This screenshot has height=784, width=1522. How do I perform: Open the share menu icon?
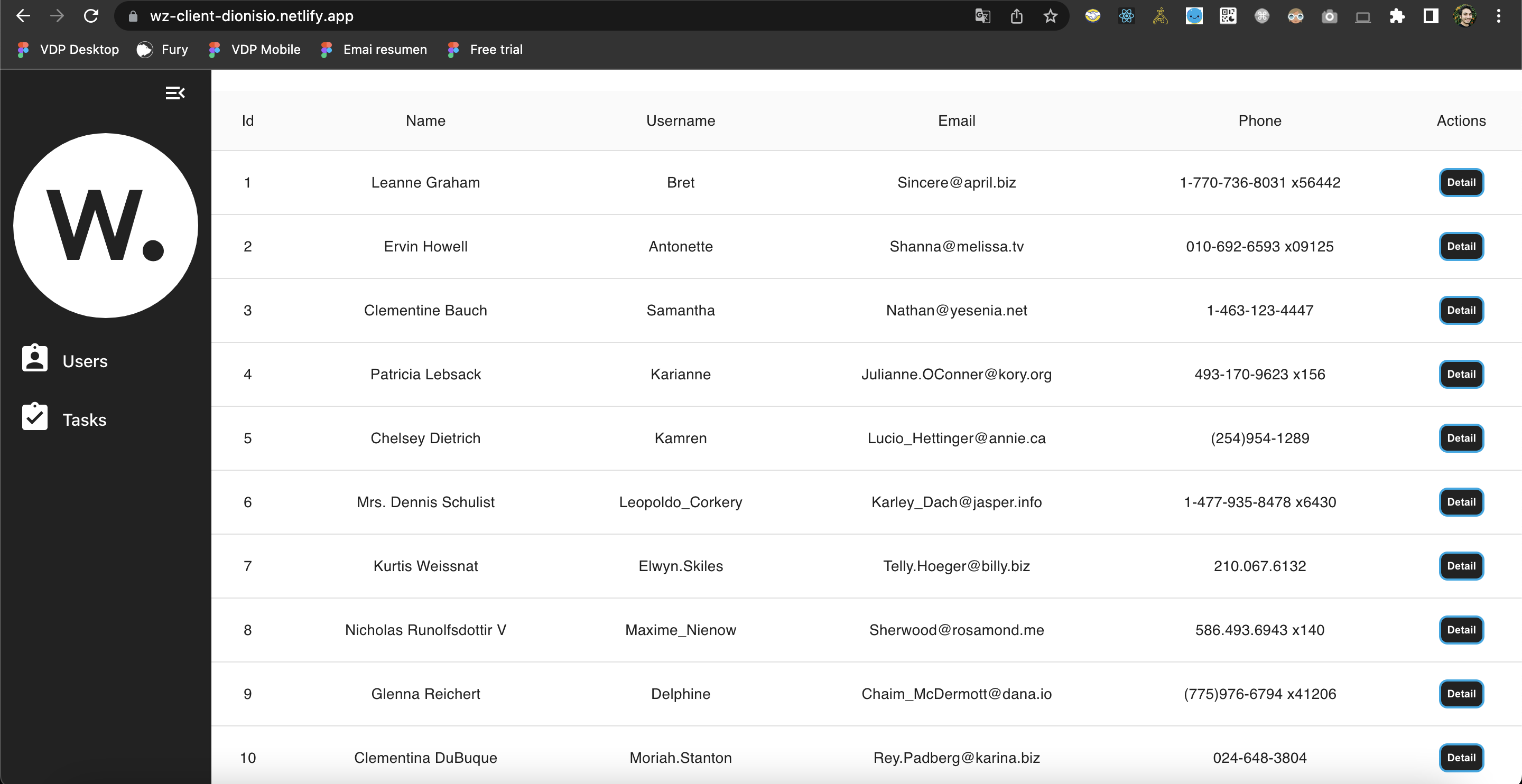(1016, 16)
